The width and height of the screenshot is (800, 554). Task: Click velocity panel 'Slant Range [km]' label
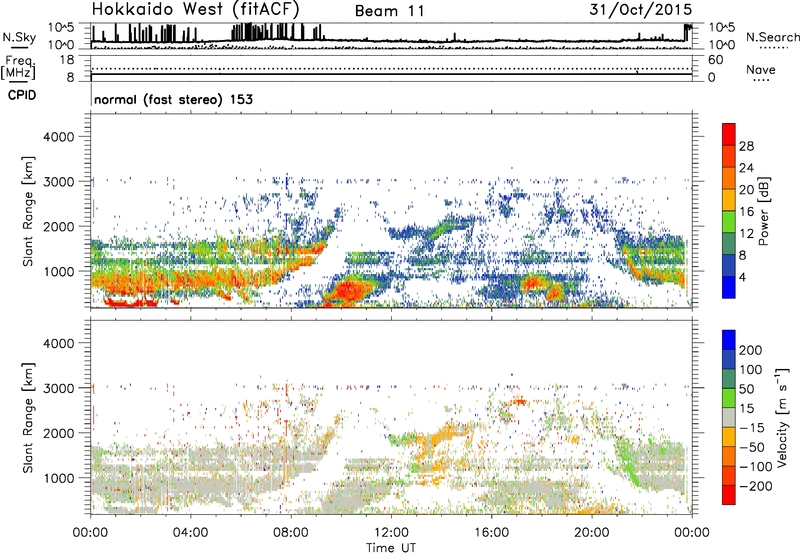pyautogui.click(x=28, y=417)
